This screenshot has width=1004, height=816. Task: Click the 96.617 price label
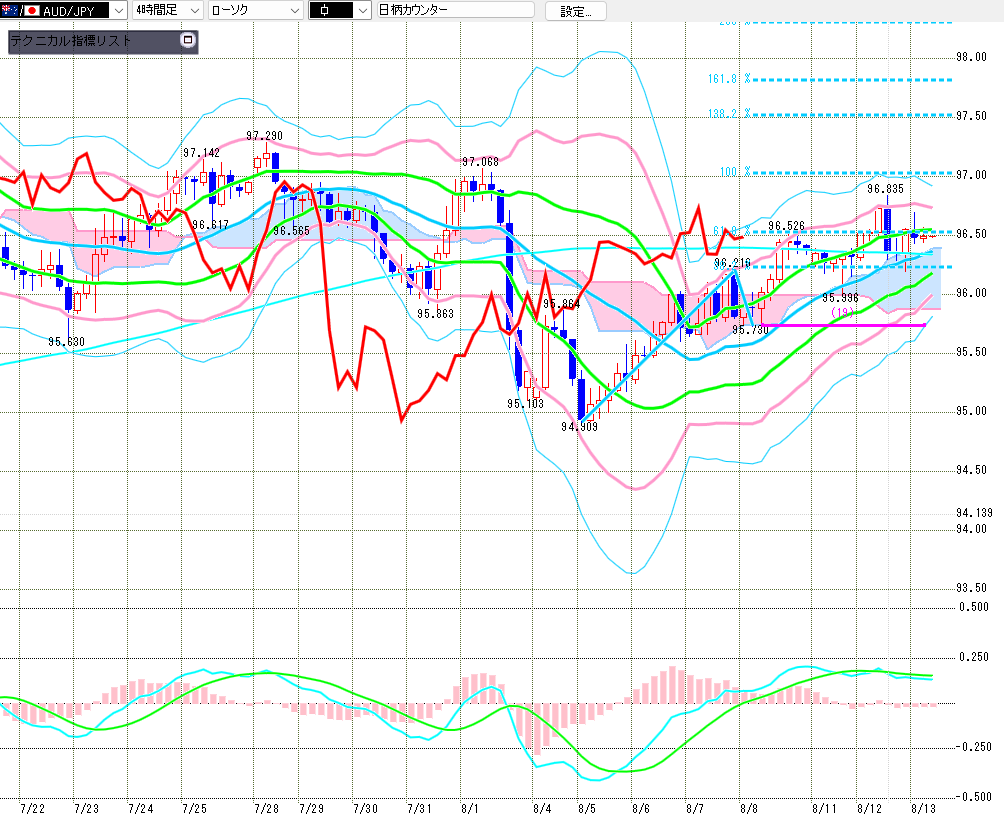coord(210,225)
